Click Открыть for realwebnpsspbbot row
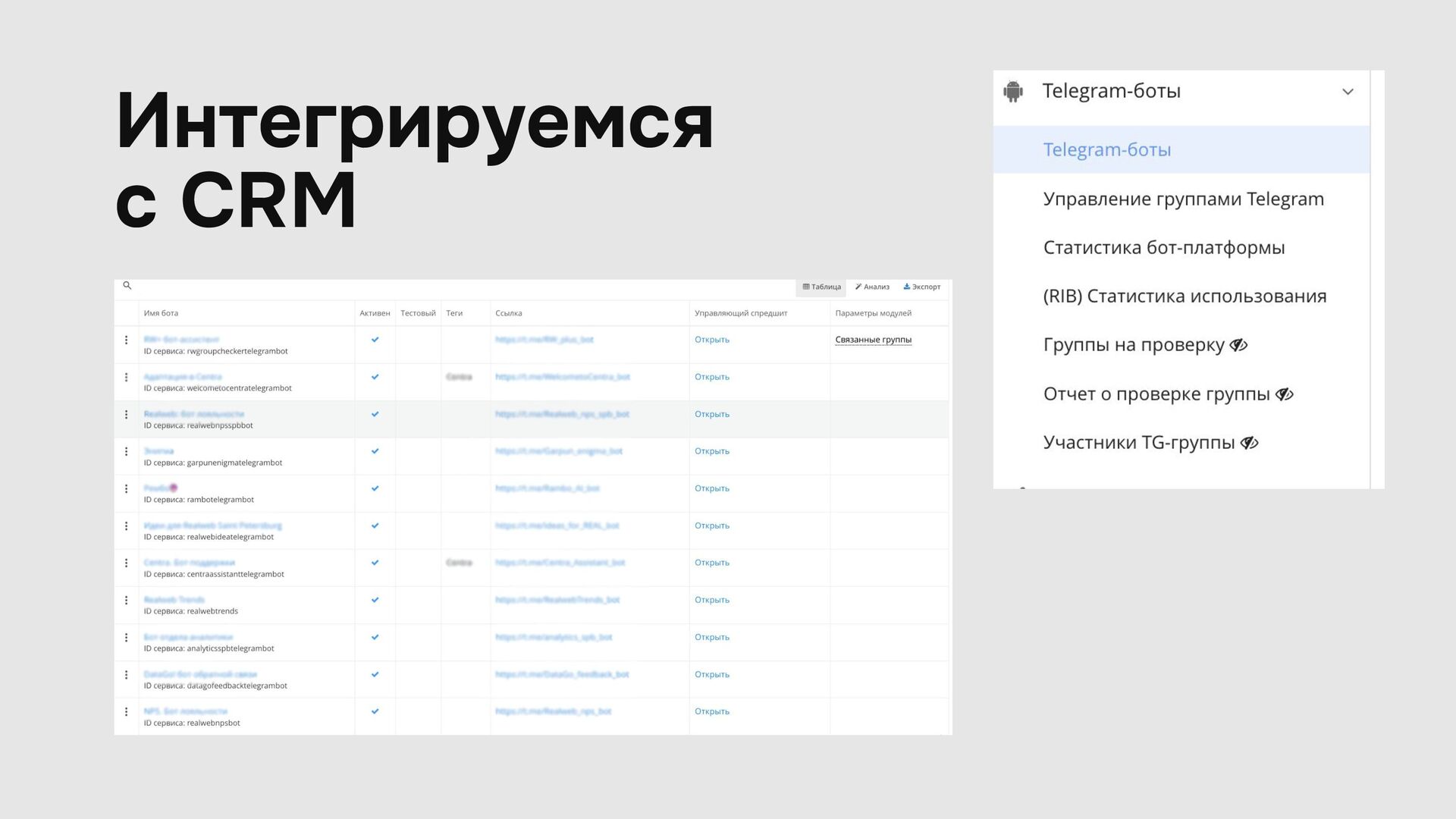1456x819 pixels. point(712,414)
